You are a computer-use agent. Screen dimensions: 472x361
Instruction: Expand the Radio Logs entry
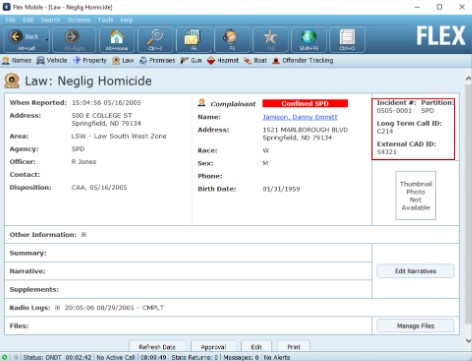[x=57, y=308]
